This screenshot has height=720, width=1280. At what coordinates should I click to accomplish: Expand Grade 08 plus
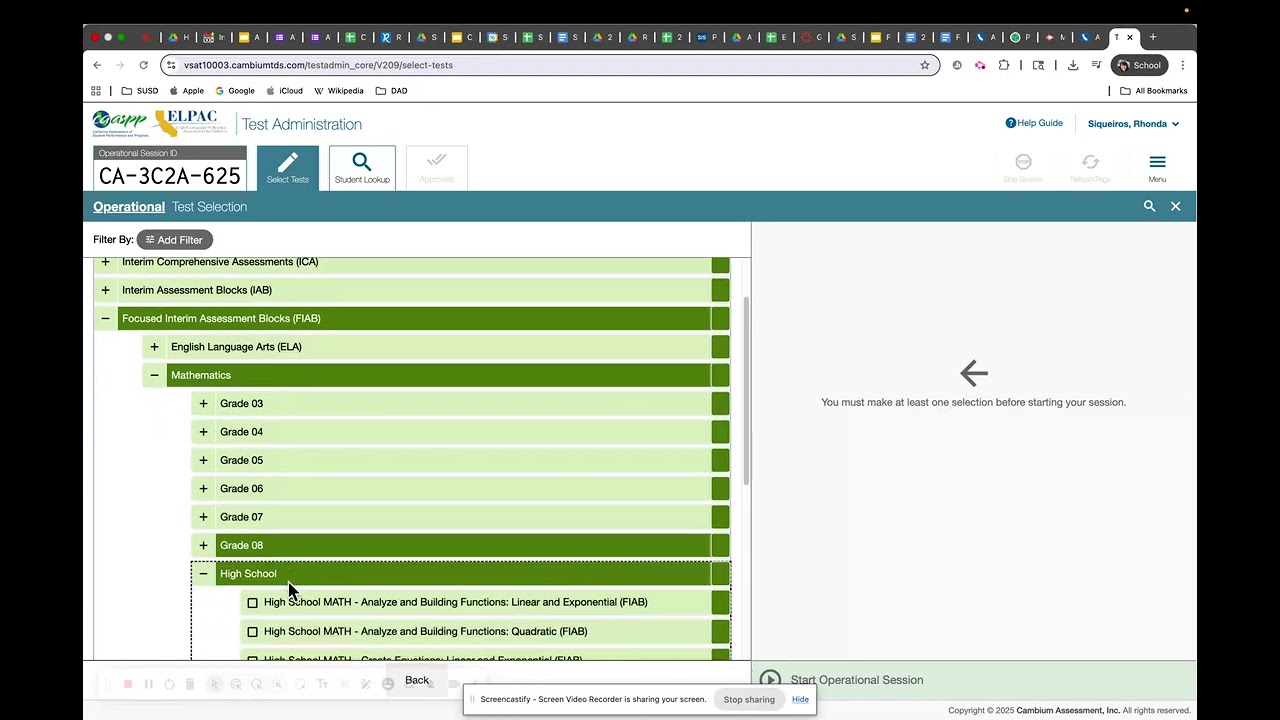click(203, 546)
